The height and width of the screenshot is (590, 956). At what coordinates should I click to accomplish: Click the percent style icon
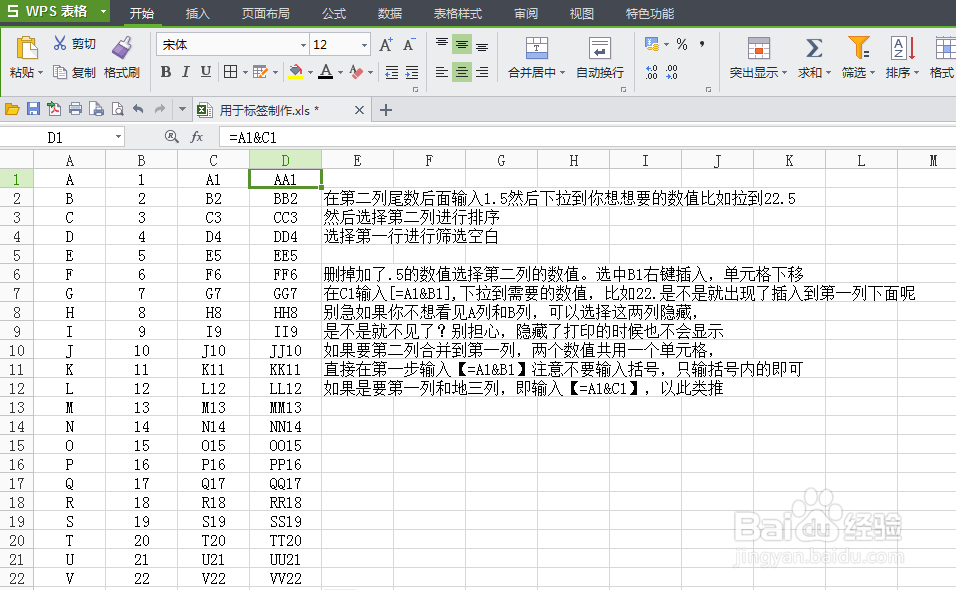681,44
